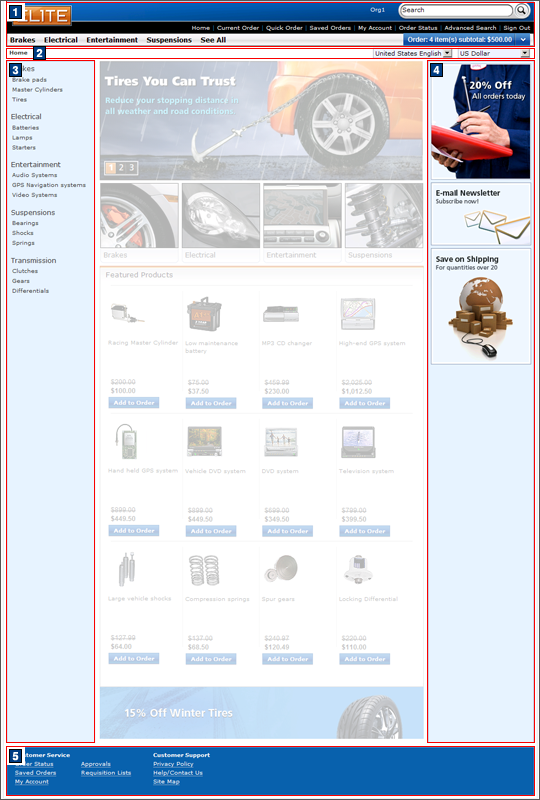Click into the Search field
The image size is (540, 800).
point(456,10)
